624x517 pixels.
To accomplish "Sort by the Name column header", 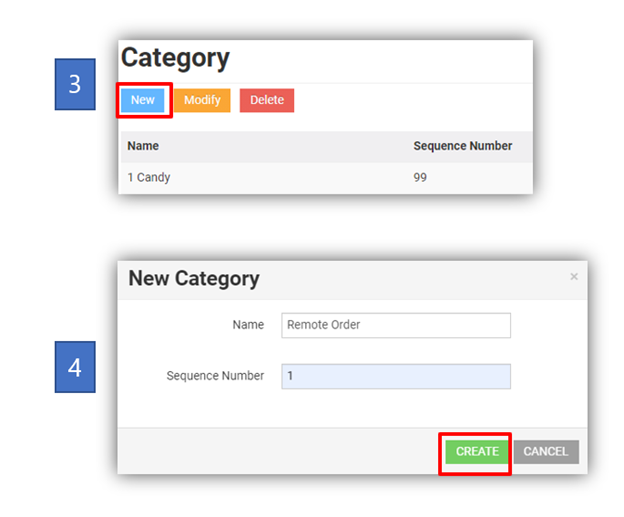I will point(143,146).
